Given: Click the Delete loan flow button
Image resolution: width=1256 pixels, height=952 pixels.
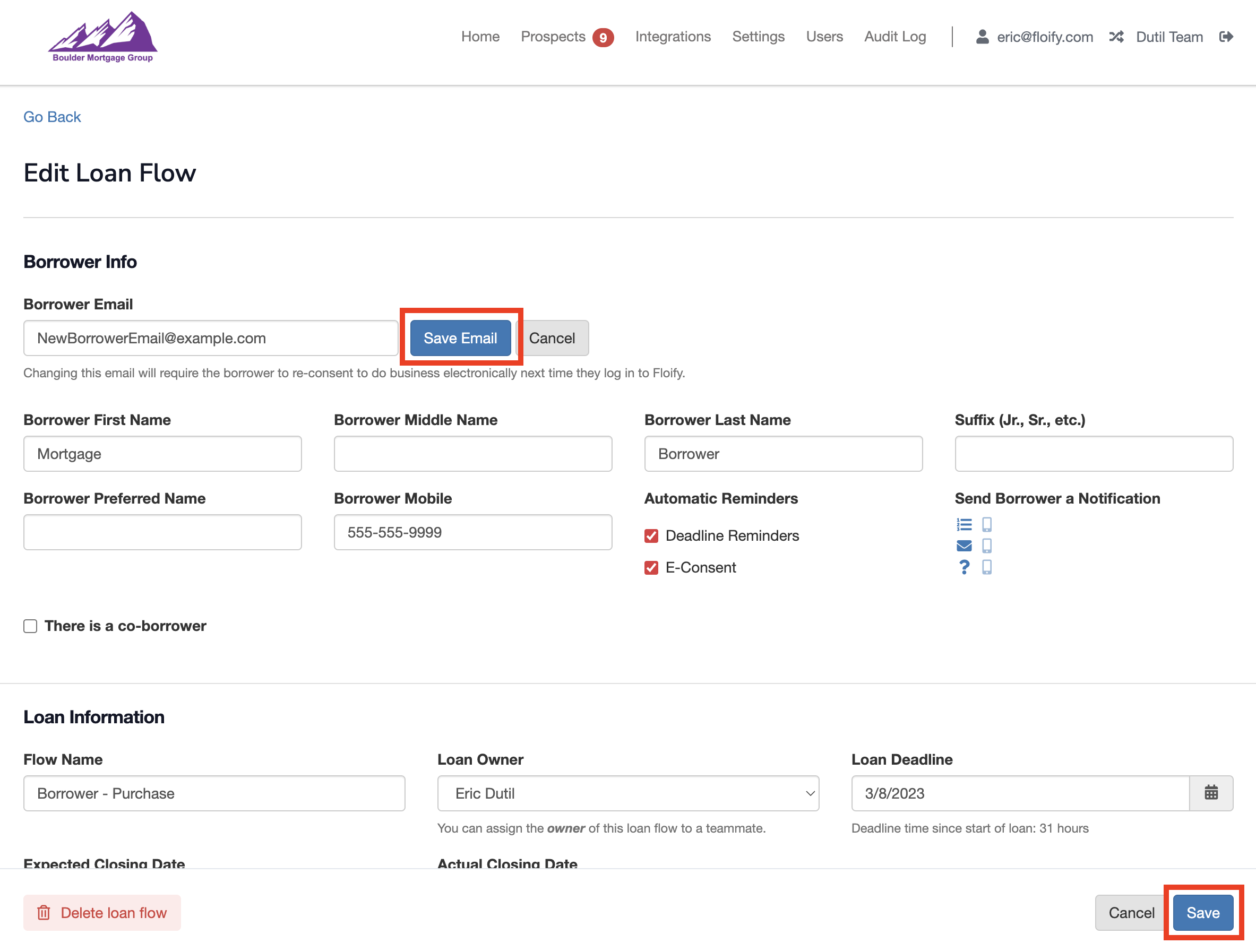Looking at the screenshot, I should click(102, 912).
